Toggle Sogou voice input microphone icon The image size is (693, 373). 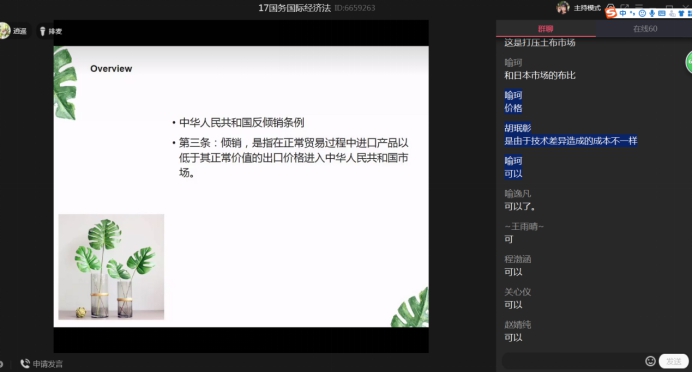coord(652,13)
